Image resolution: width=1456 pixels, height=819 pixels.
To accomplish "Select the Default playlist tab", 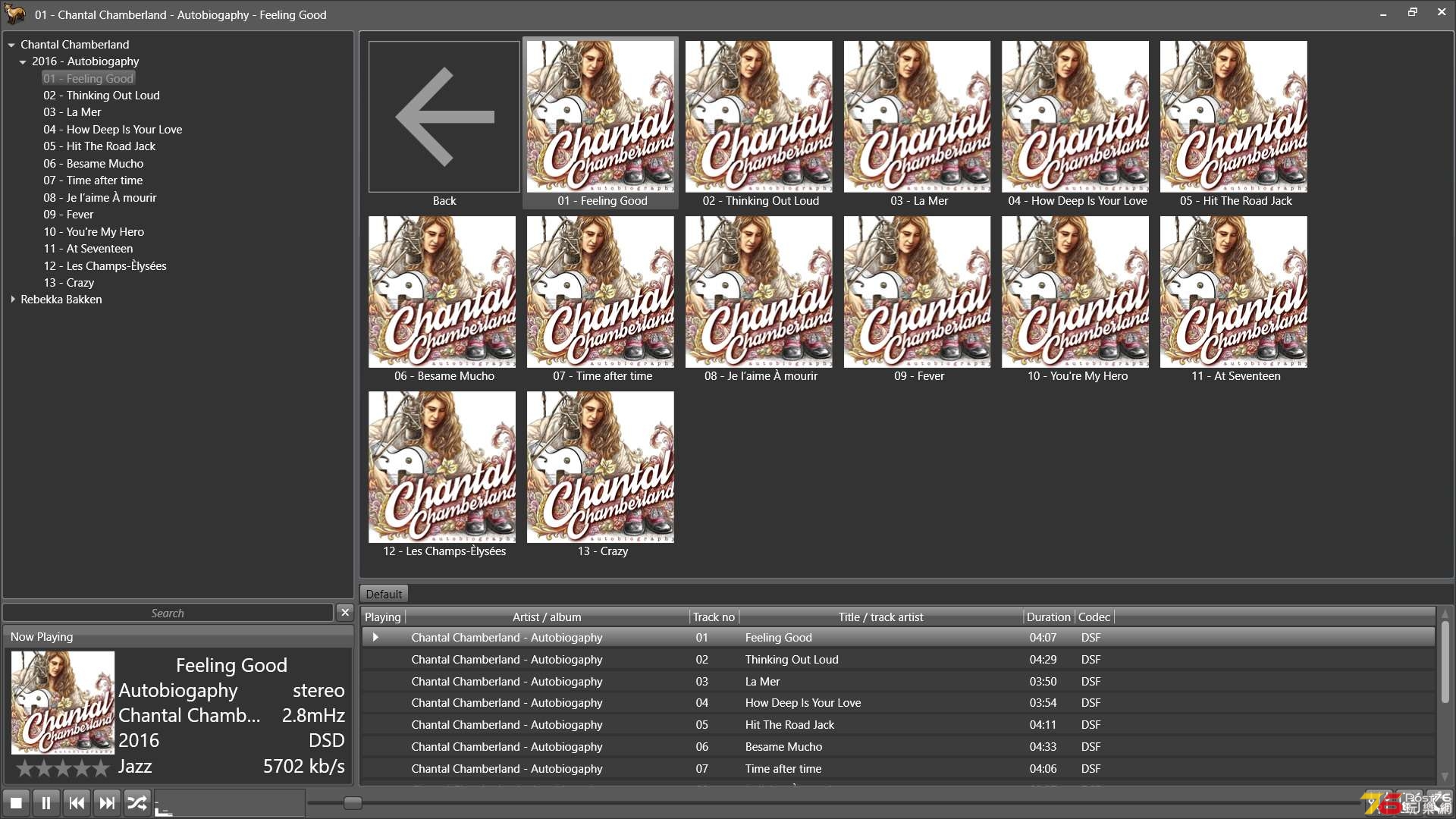I will pyautogui.click(x=384, y=594).
